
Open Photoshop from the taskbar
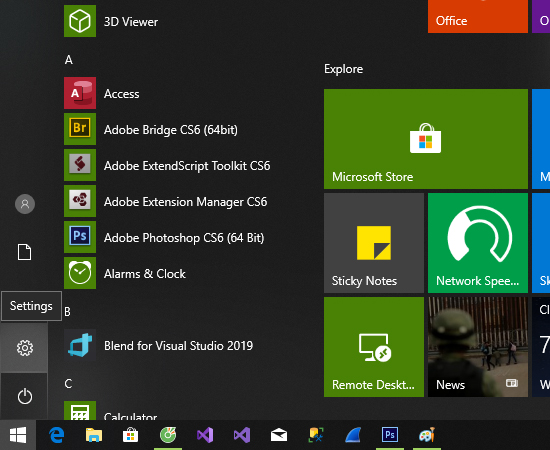390,435
